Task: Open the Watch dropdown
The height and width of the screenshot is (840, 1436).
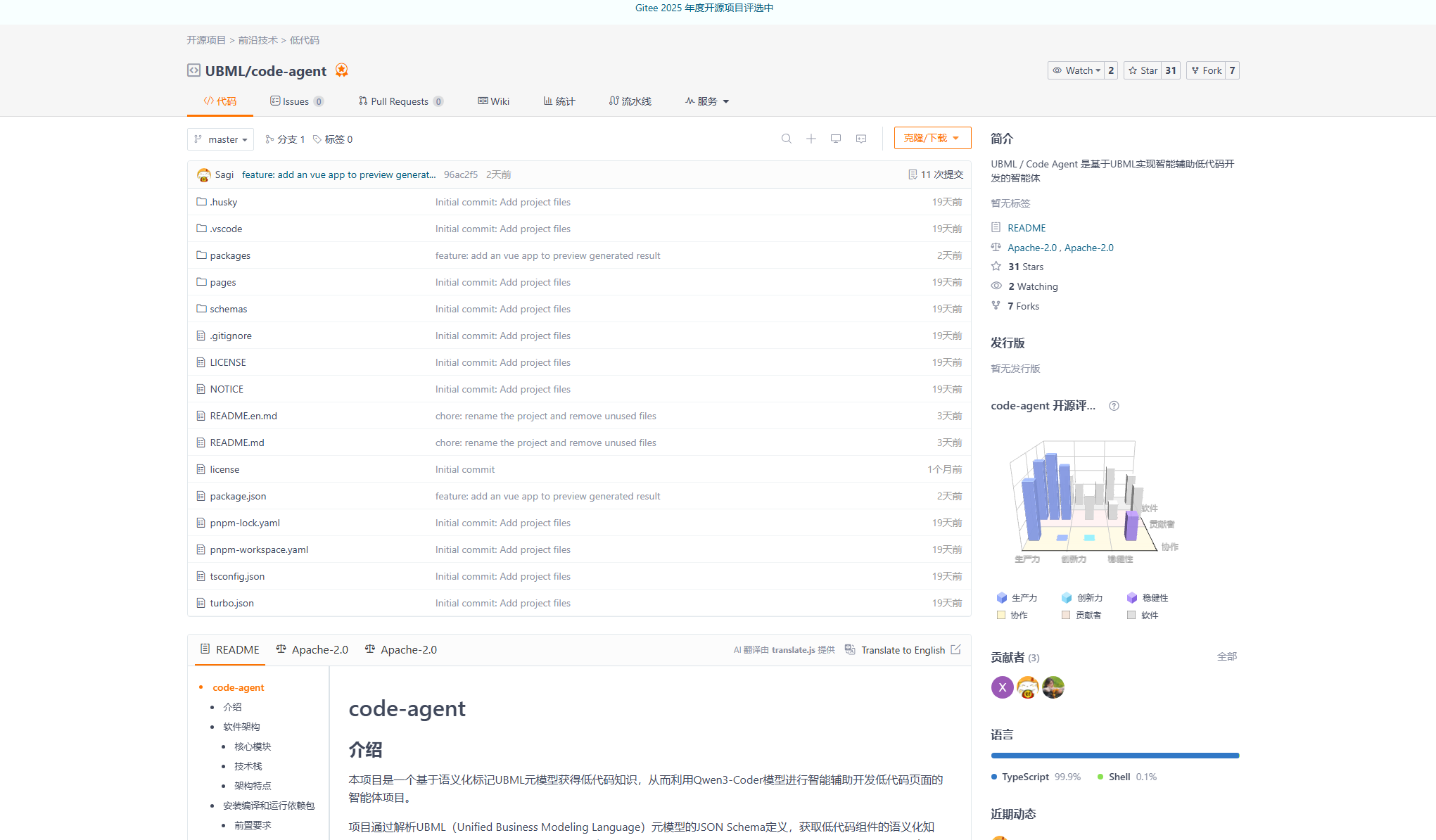Action: point(1076,70)
